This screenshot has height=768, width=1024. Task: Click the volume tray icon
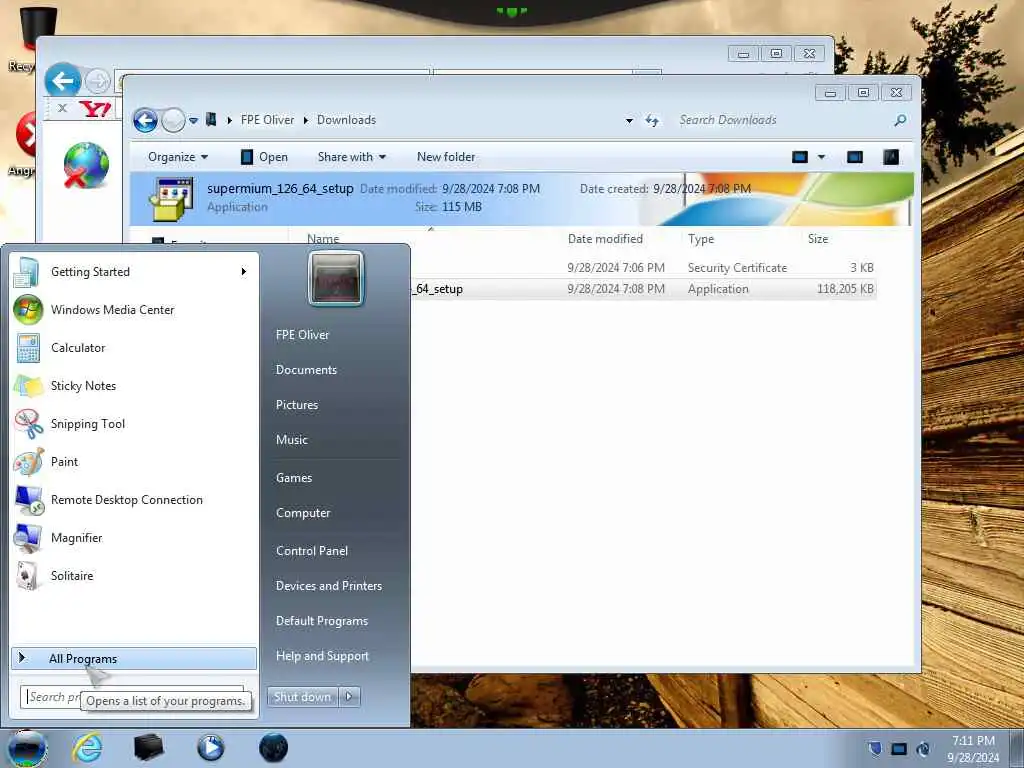point(923,749)
